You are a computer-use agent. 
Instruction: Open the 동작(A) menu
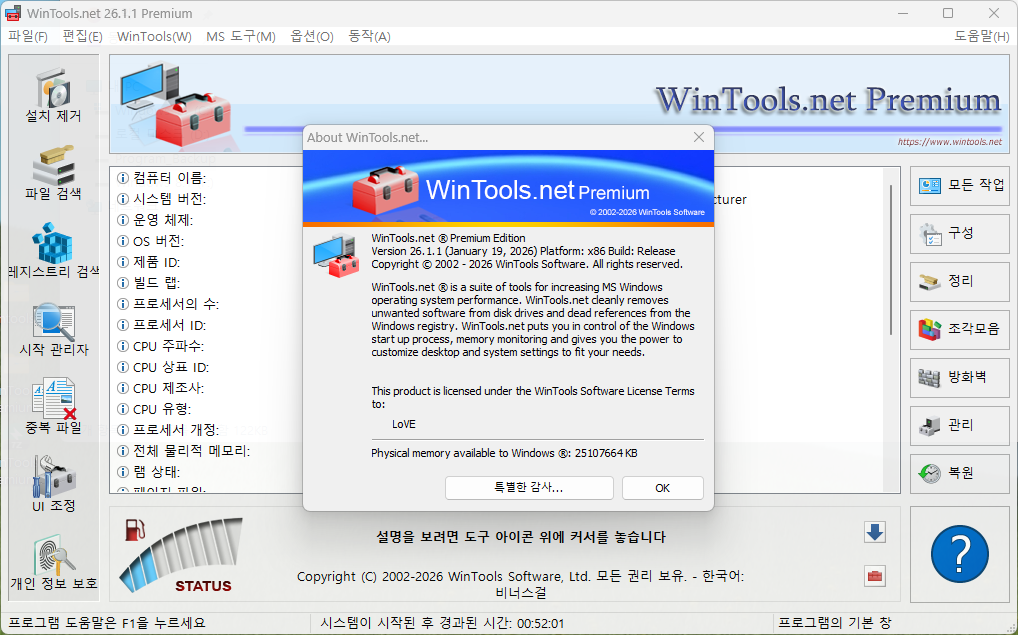(x=369, y=36)
